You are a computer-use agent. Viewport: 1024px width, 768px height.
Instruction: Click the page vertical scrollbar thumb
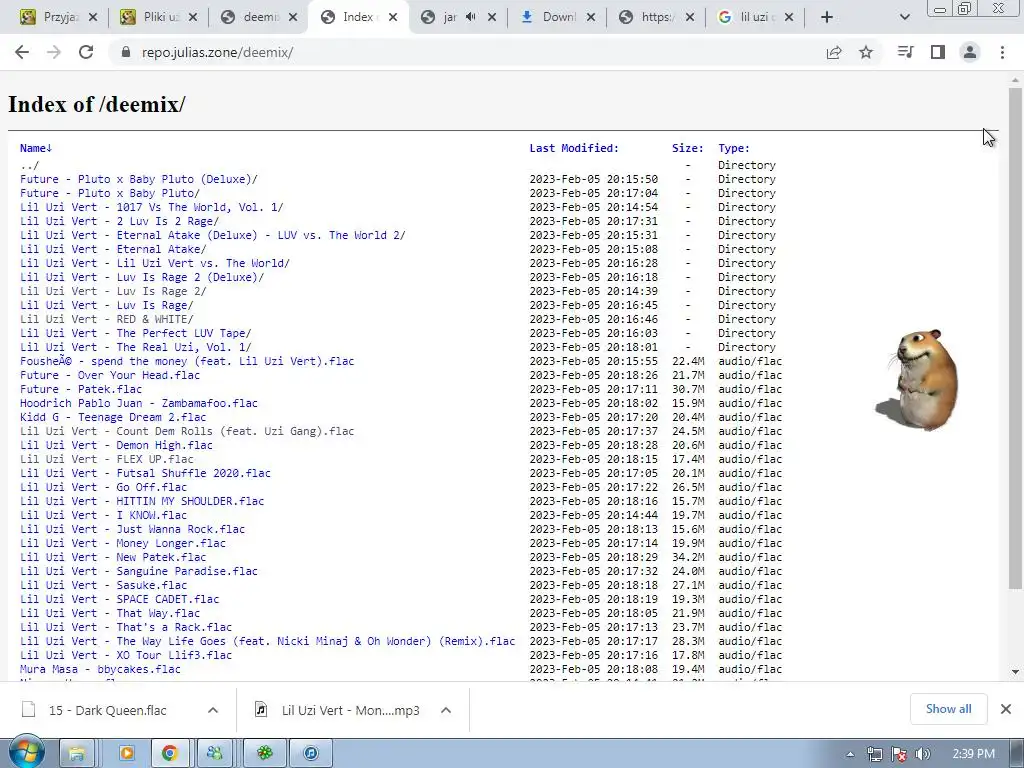tap(1015, 338)
